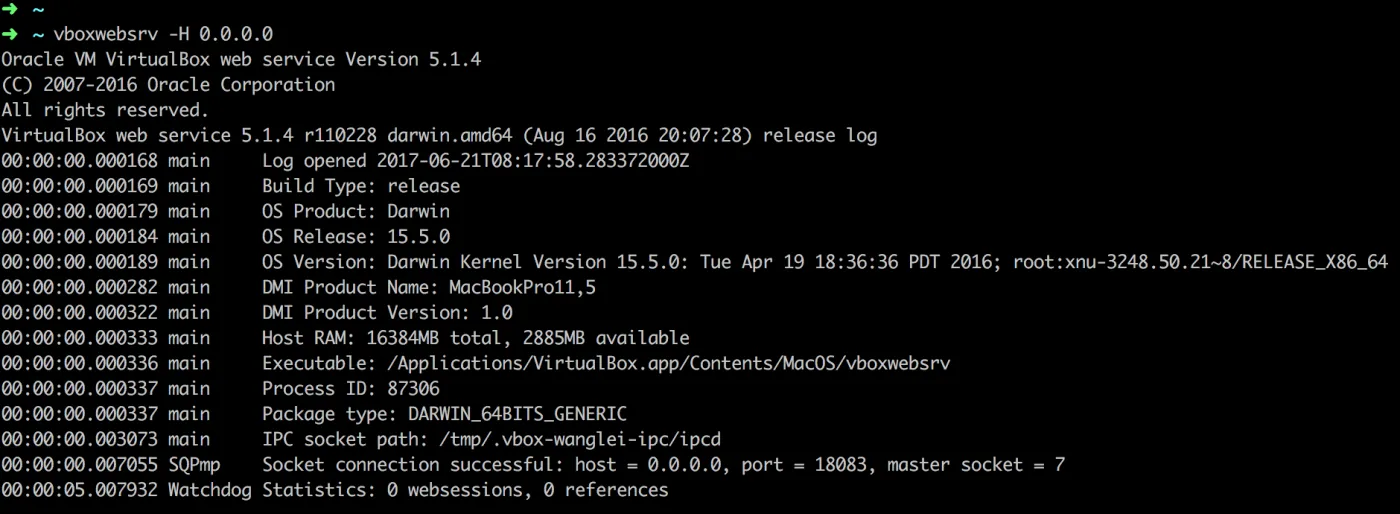Screen dimensions: 1400x514
Task: Click the "All rights reserved." text
Action: point(105,110)
